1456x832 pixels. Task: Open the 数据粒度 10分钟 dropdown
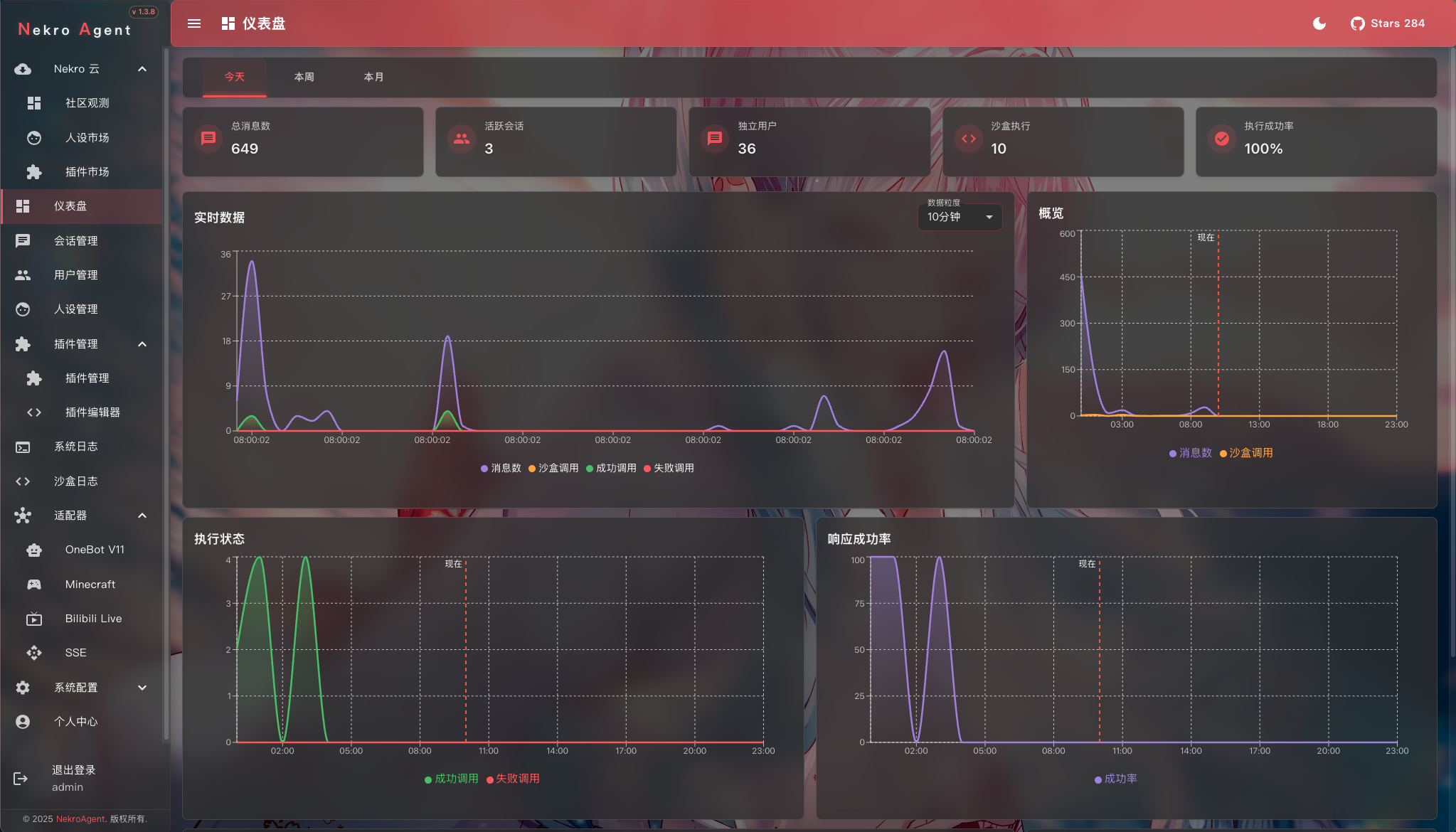pos(960,217)
